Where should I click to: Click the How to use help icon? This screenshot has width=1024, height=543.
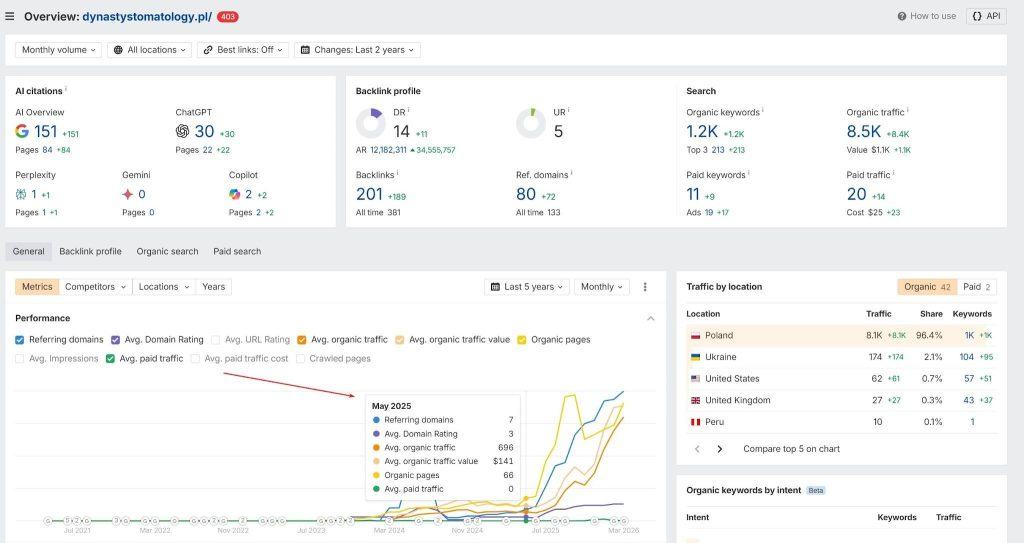901,16
